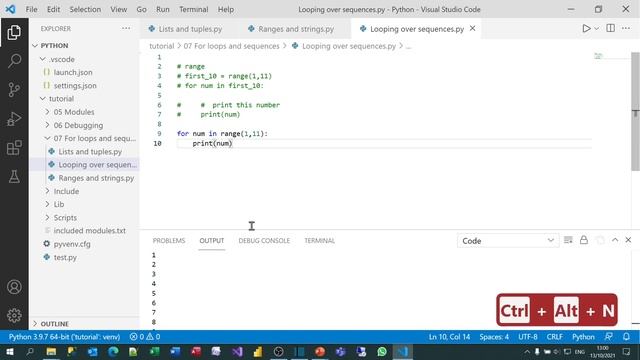Open launch.json in explorer
This screenshot has height=360, width=640.
85,72
